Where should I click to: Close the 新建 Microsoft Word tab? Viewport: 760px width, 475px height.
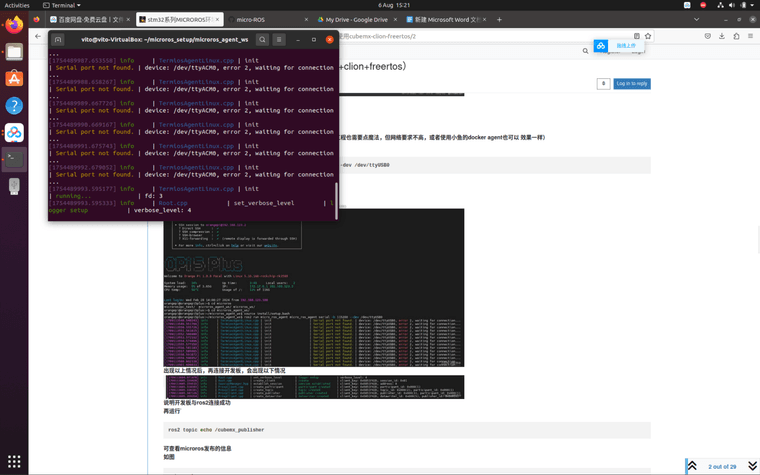pos(485,20)
